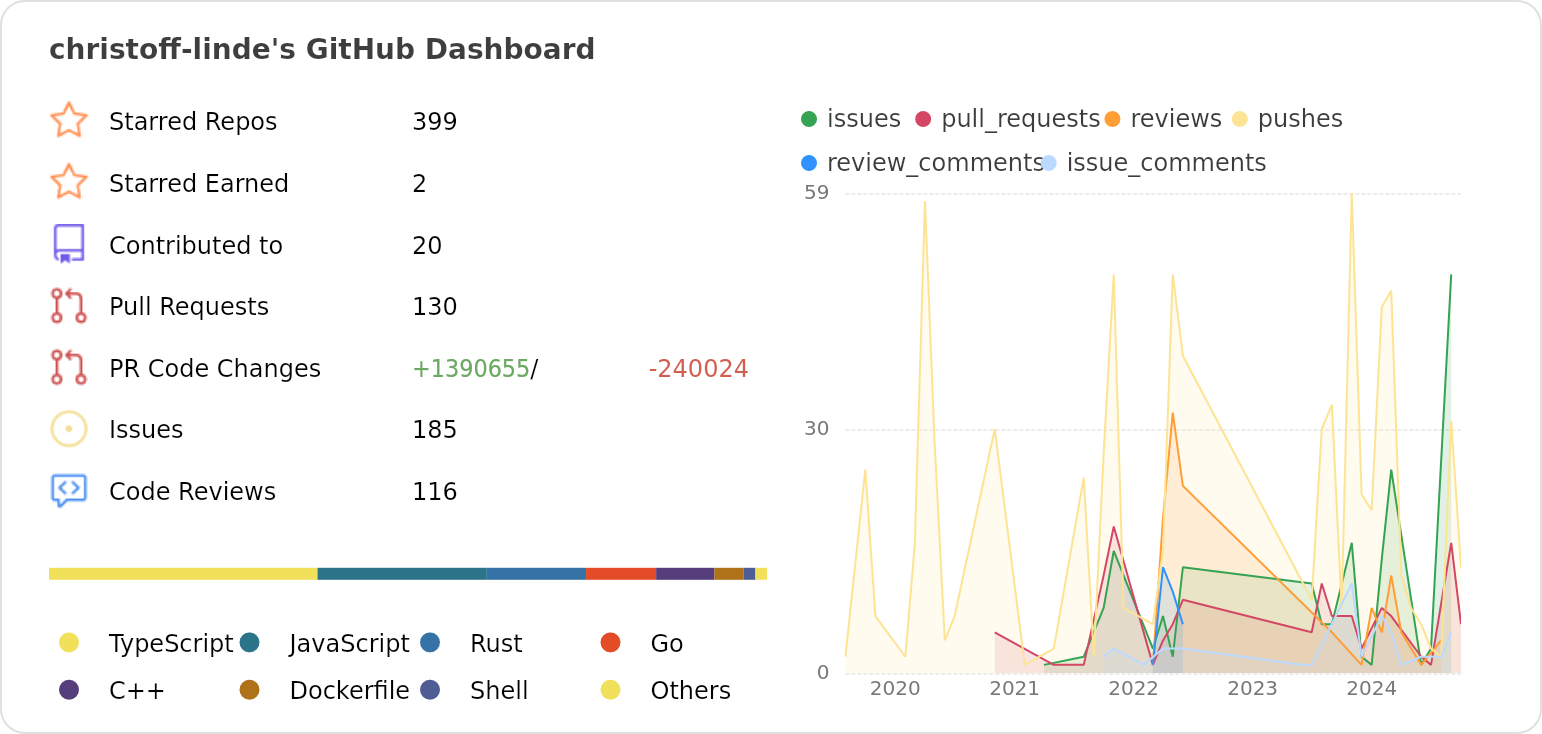Click the Contributed to count 20

click(x=427, y=246)
